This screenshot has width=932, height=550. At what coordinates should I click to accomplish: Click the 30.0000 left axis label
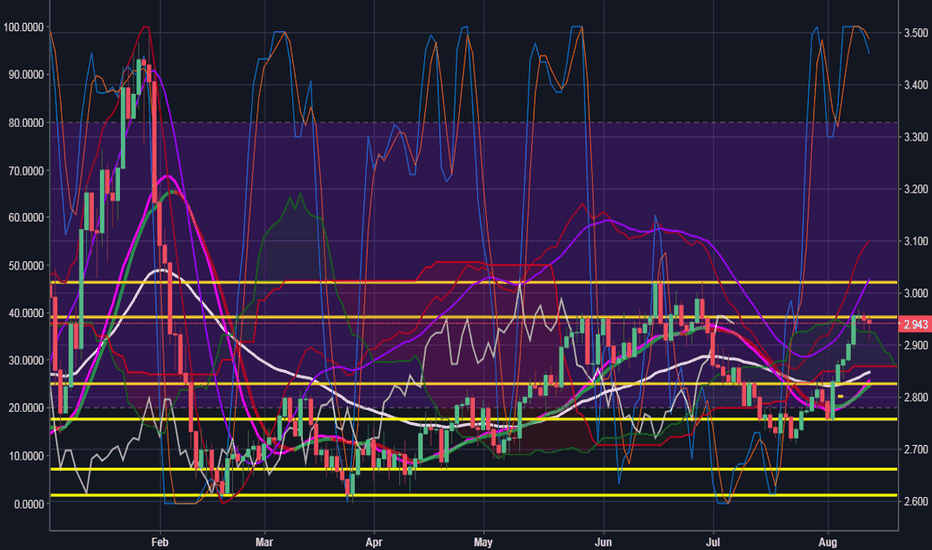[x=25, y=360]
